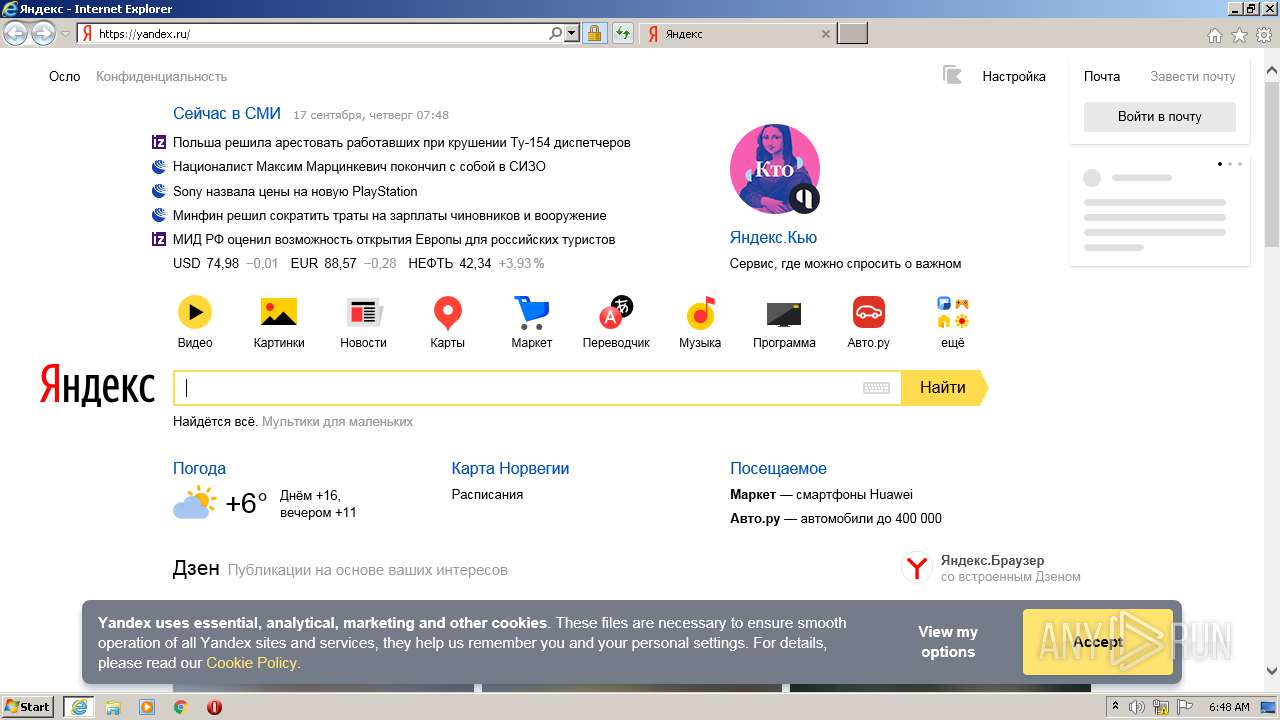Viewport: 1280px width, 720px height.
Task: Open the IE Tools gear icon
Action: [x=1264, y=35]
